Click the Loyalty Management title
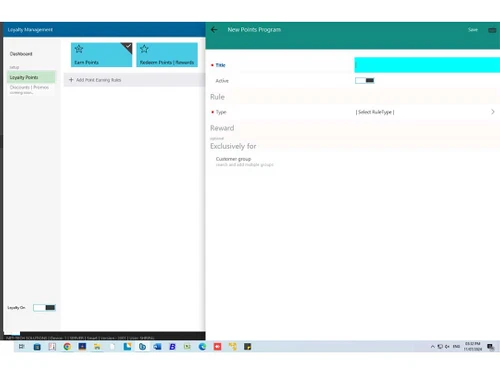Screen dimensions: 500x375 click(x=30, y=30)
